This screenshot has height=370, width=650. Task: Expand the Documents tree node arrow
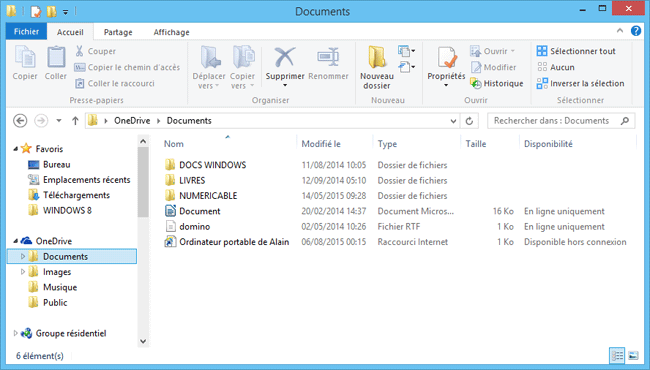(23, 256)
